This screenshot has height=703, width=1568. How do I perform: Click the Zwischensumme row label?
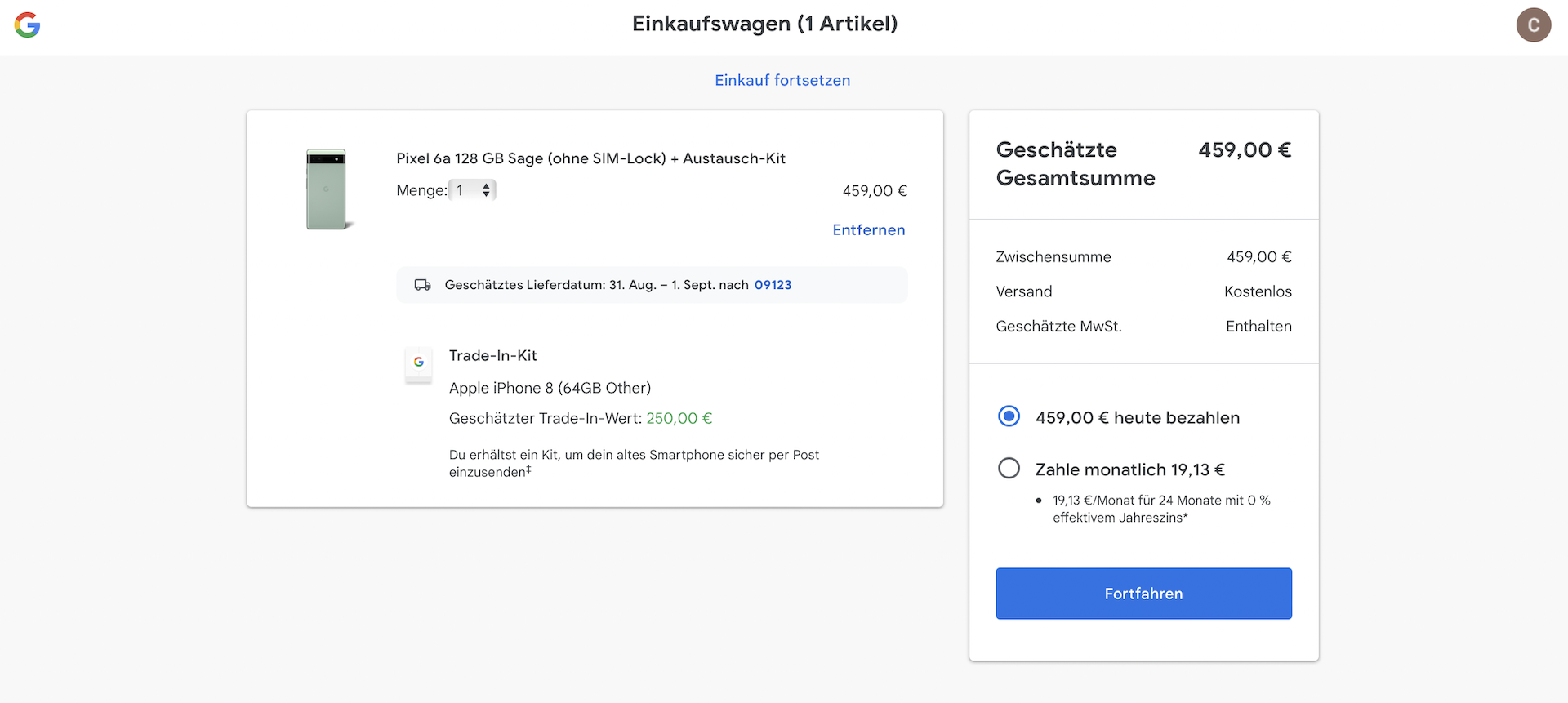point(1053,257)
